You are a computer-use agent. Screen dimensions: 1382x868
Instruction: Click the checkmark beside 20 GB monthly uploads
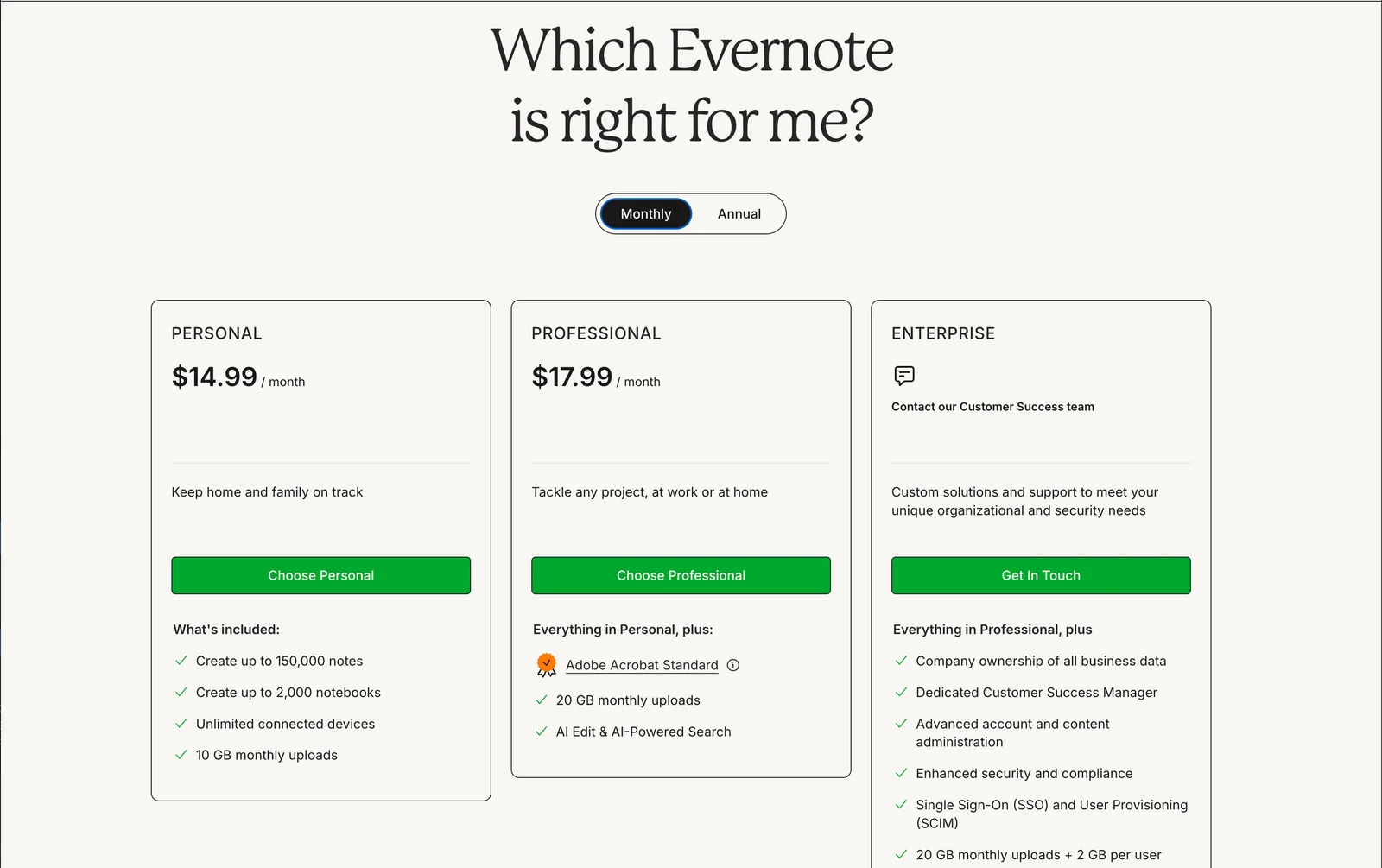(x=541, y=700)
